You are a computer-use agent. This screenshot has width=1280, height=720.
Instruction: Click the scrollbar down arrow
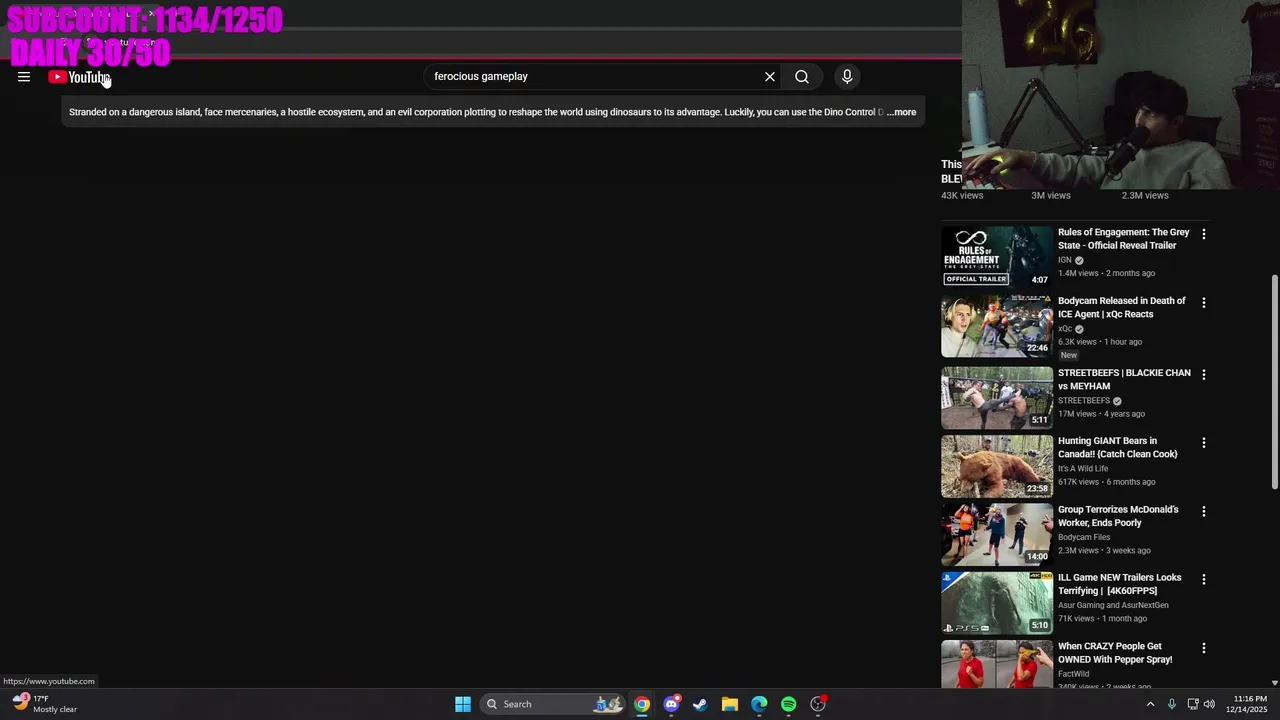click(1274, 683)
